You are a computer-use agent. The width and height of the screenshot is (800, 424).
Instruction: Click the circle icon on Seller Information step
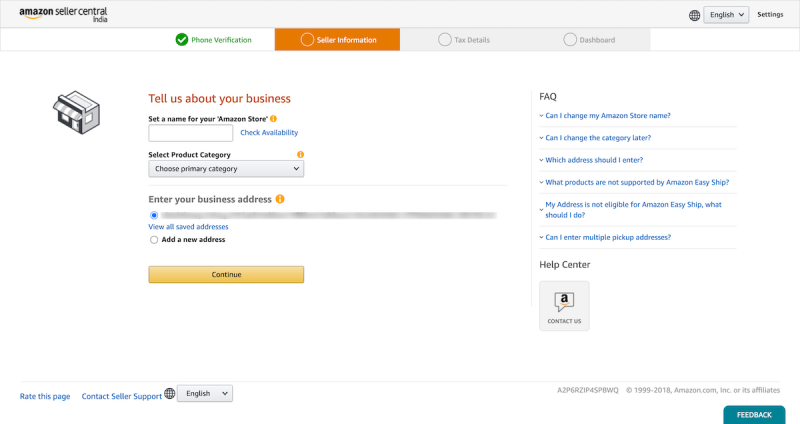[x=307, y=39]
